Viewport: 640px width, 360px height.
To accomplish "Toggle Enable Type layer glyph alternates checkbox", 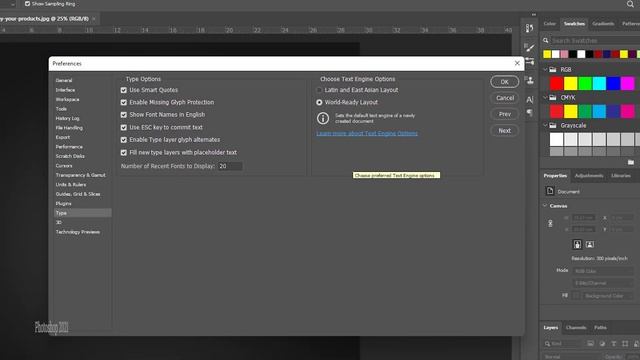I will tap(124, 140).
